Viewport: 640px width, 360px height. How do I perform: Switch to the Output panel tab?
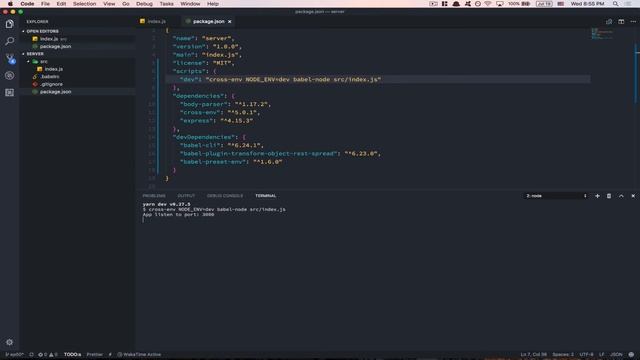(x=186, y=196)
